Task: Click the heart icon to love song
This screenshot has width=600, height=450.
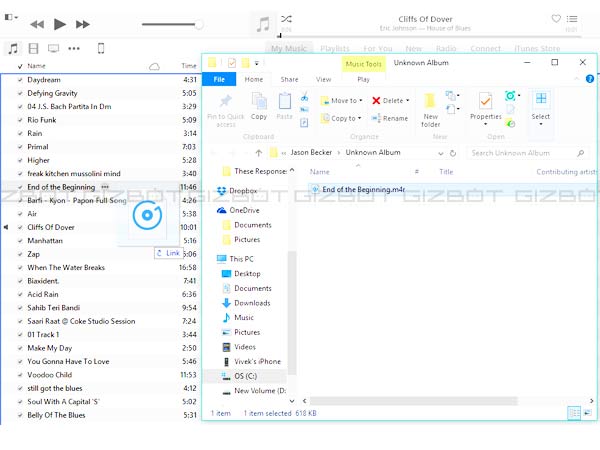Action: pyautogui.click(x=556, y=19)
